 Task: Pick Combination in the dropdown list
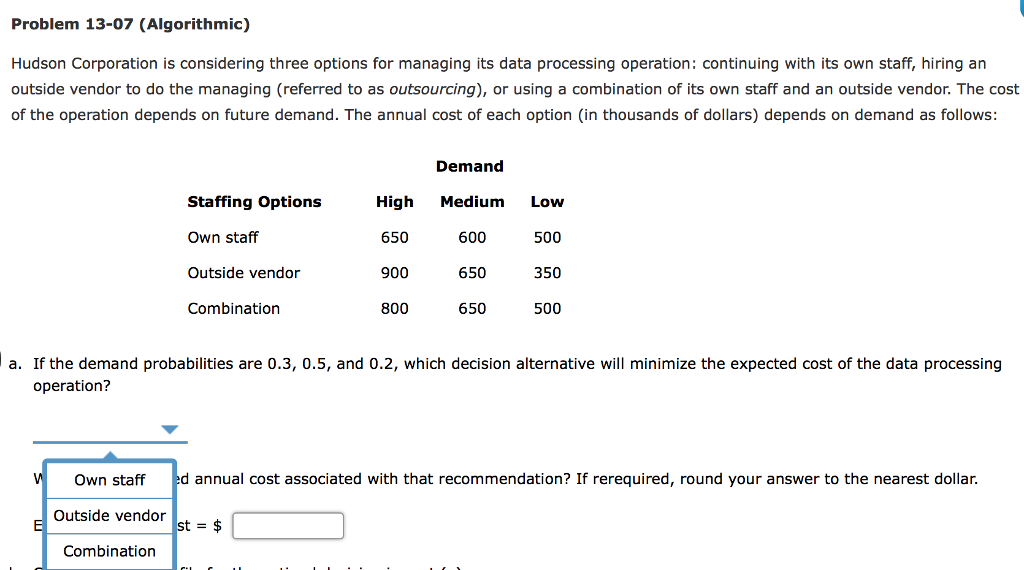tap(109, 551)
